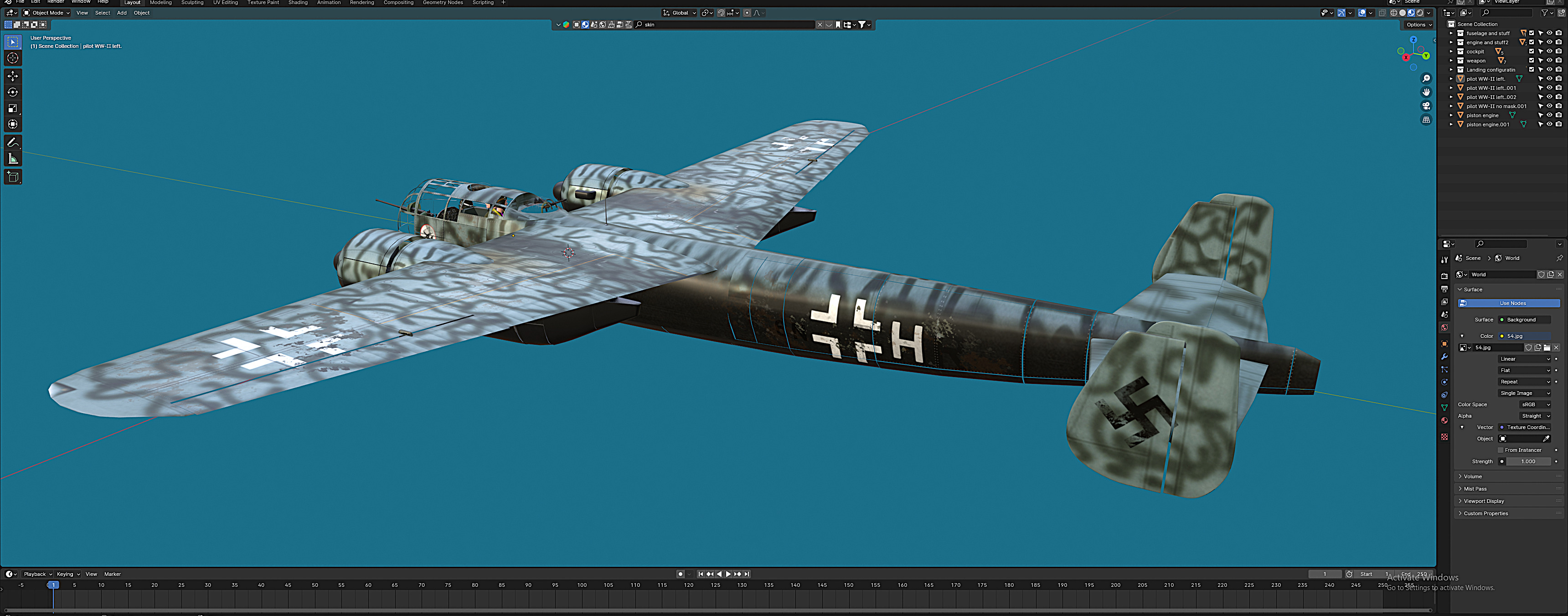Hide piston engine with its eye icon
1568x616 pixels.
[1549, 116]
